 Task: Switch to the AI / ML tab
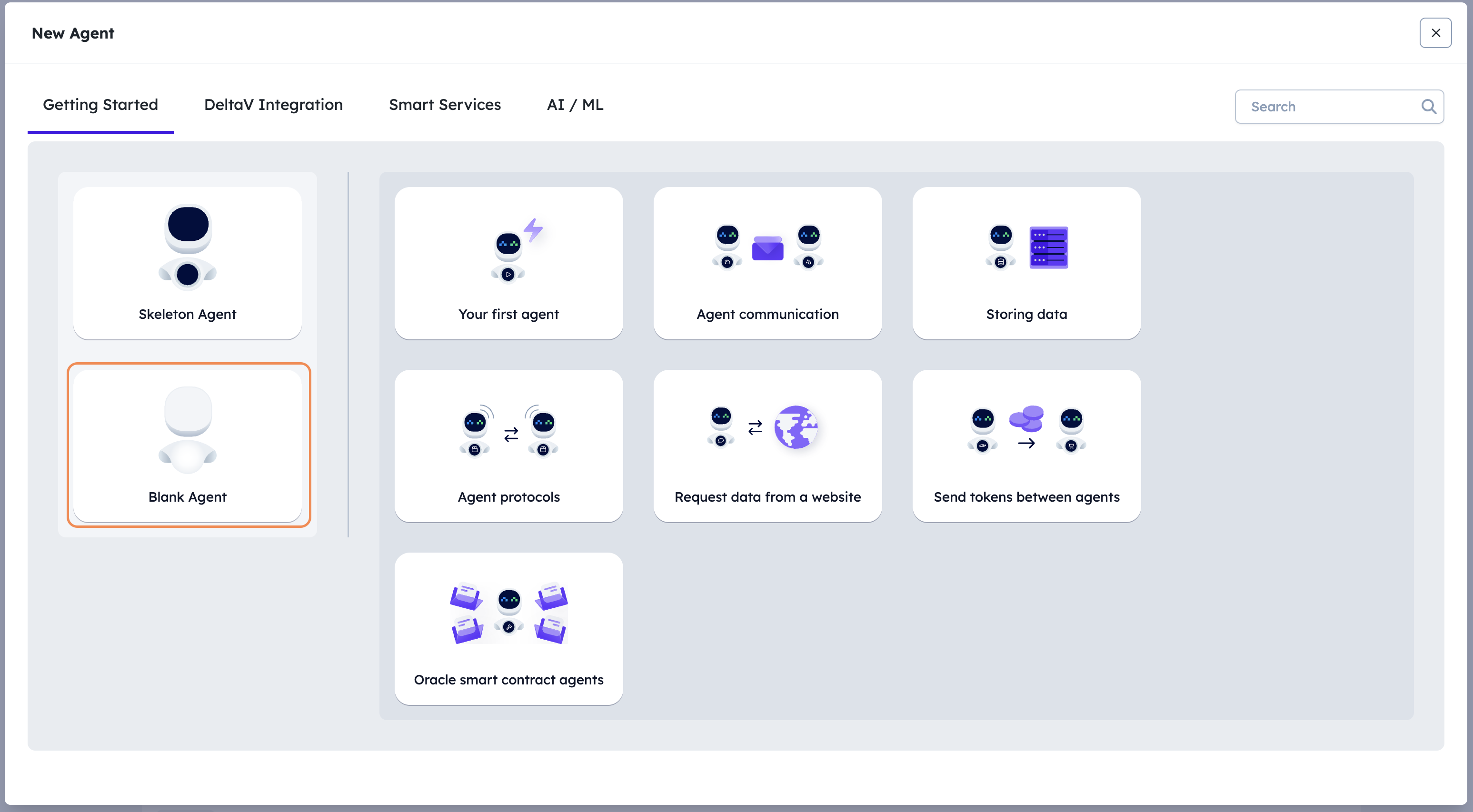tap(575, 104)
